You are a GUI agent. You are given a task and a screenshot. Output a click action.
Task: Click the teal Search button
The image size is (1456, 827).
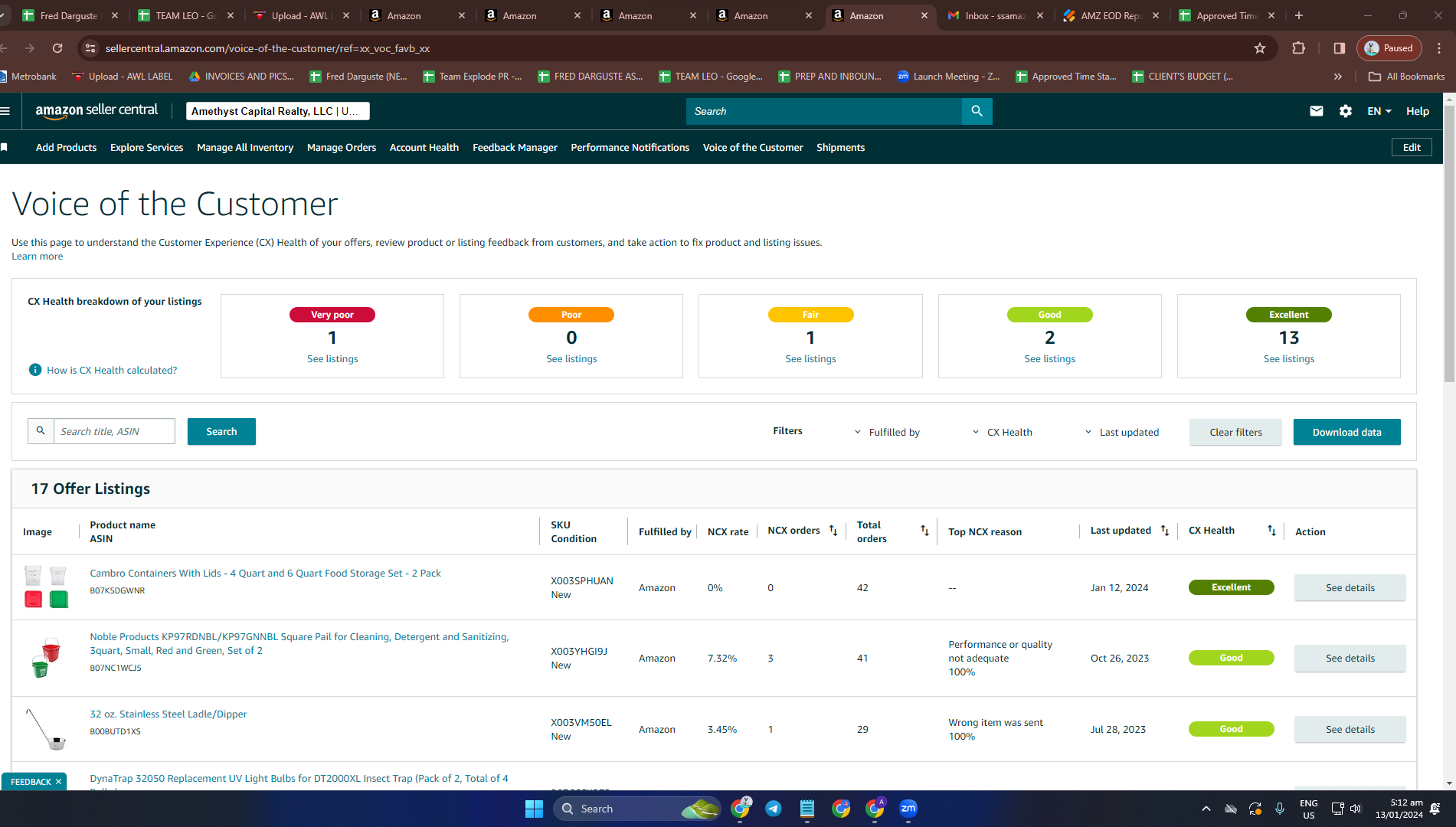[x=221, y=431]
